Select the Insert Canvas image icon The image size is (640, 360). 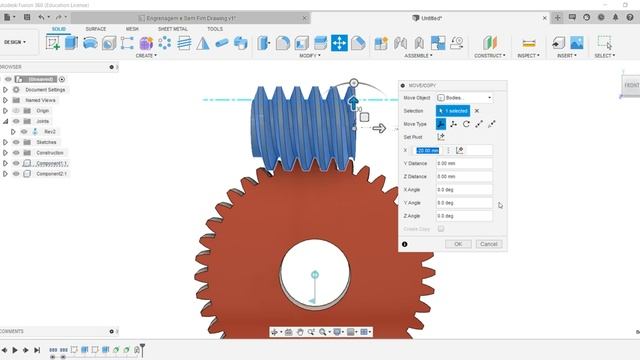577,43
